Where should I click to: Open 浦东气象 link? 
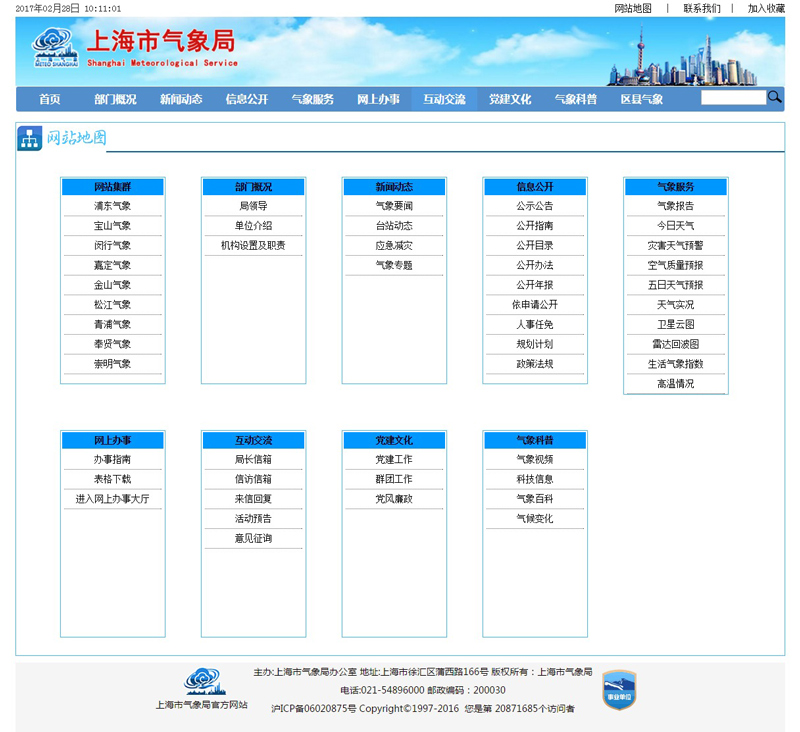(112, 206)
